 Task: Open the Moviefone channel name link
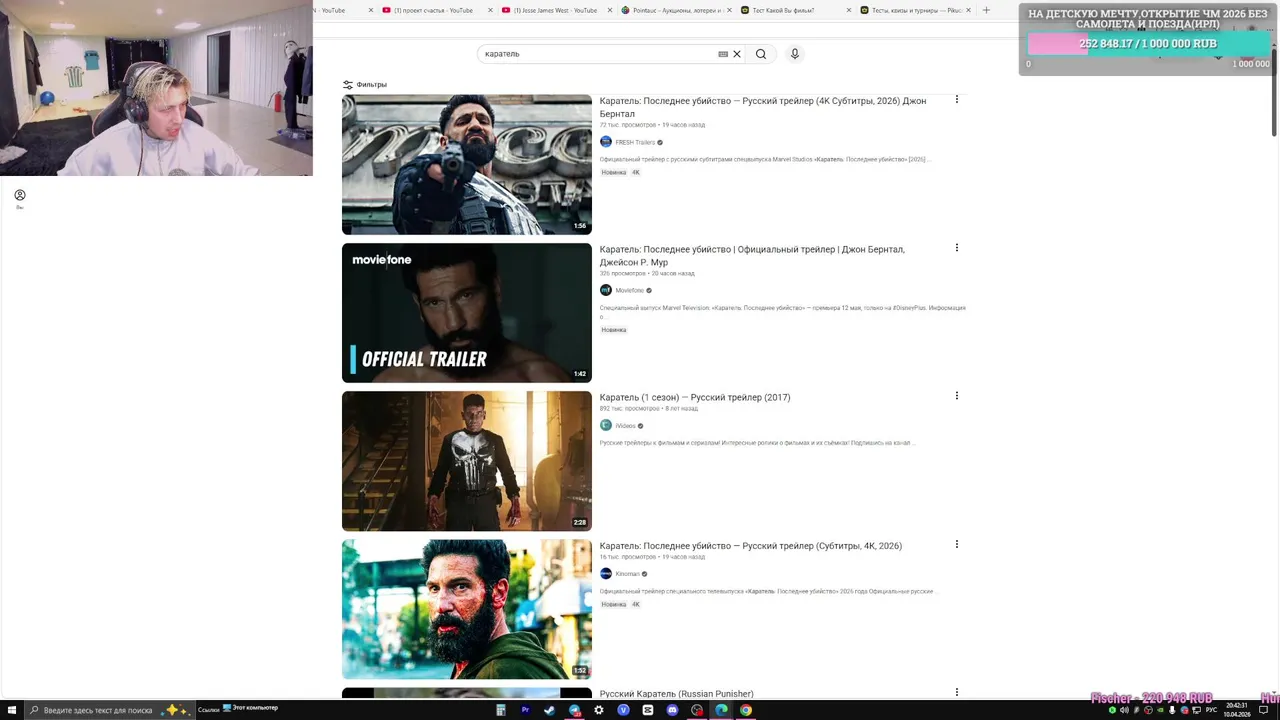click(x=630, y=290)
